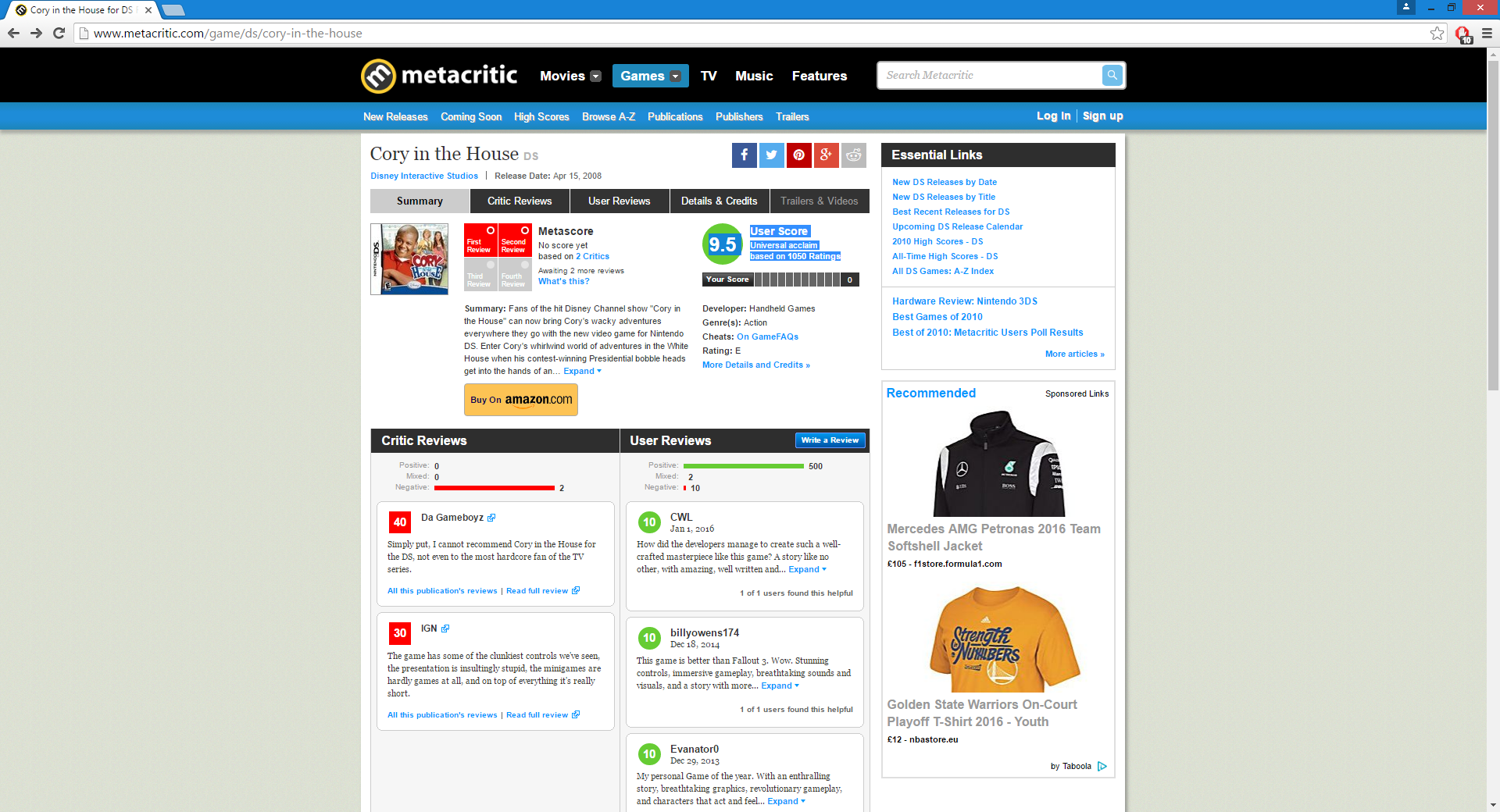Open the Games dropdown arrow
This screenshot has height=812, width=1500.
tap(676, 77)
